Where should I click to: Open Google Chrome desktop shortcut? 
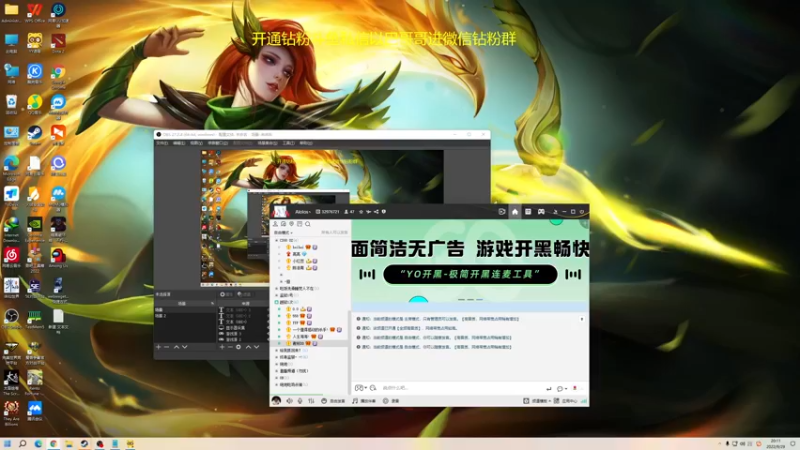tap(58, 77)
